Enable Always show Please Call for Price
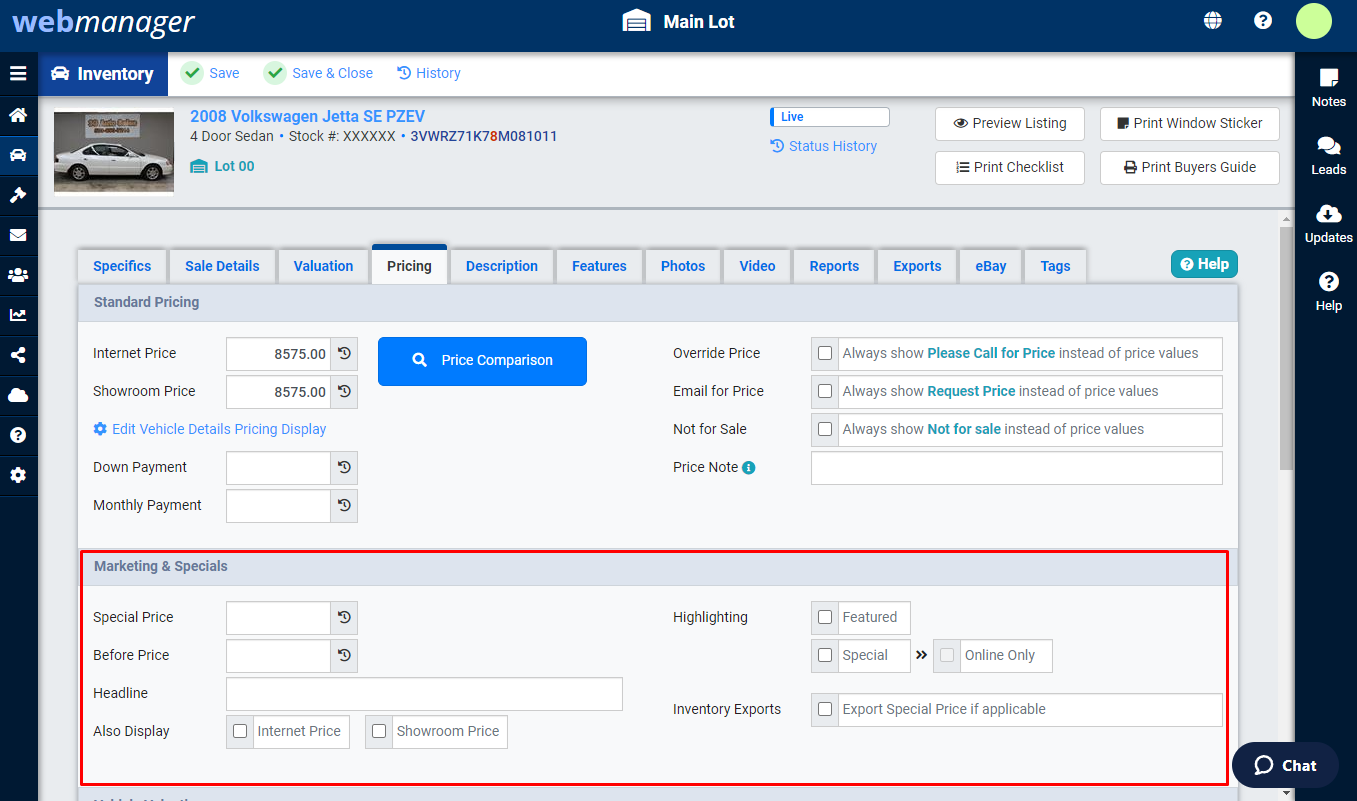The height and width of the screenshot is (801, 1357). 824,353
